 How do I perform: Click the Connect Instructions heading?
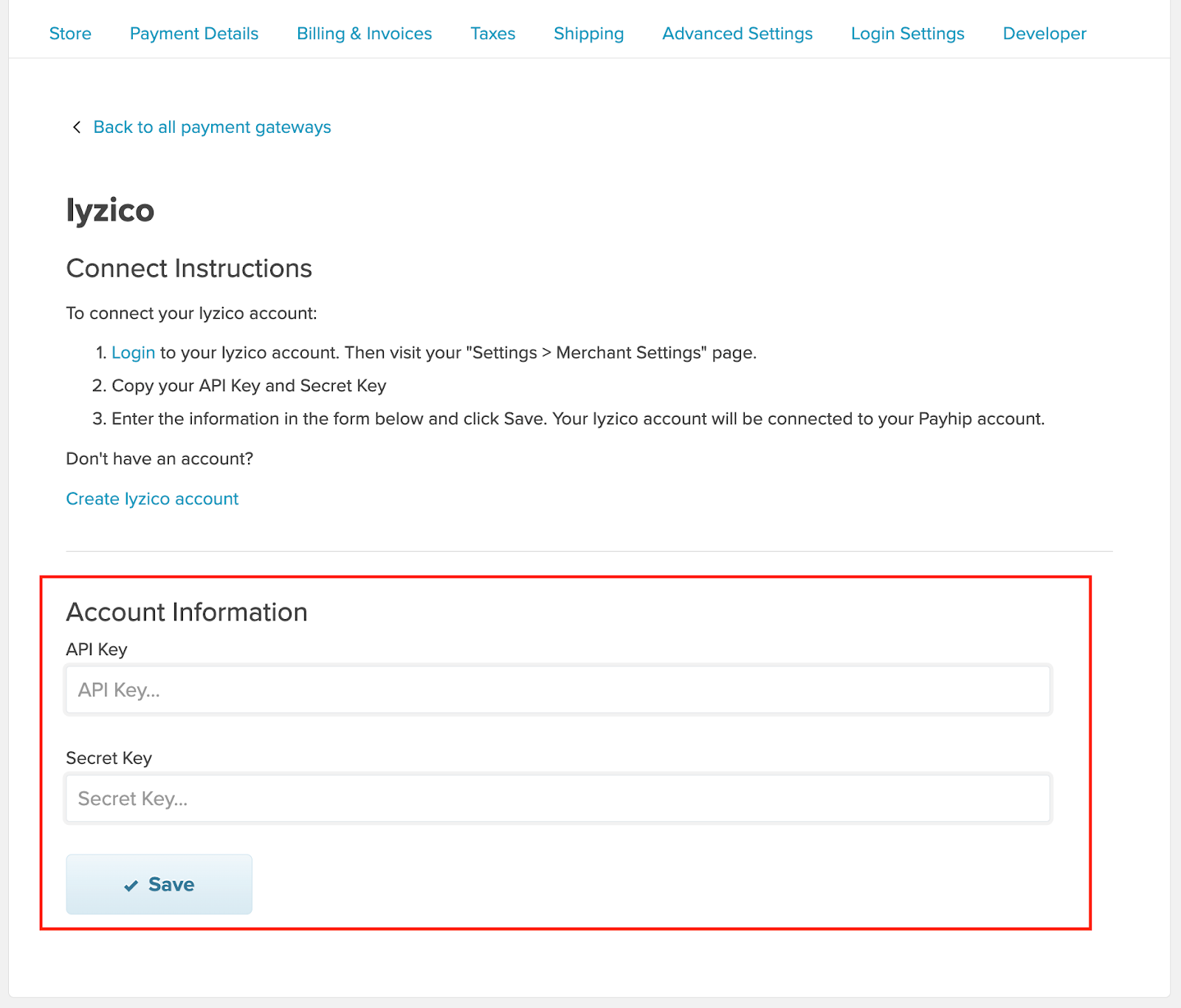coord(189,269)
